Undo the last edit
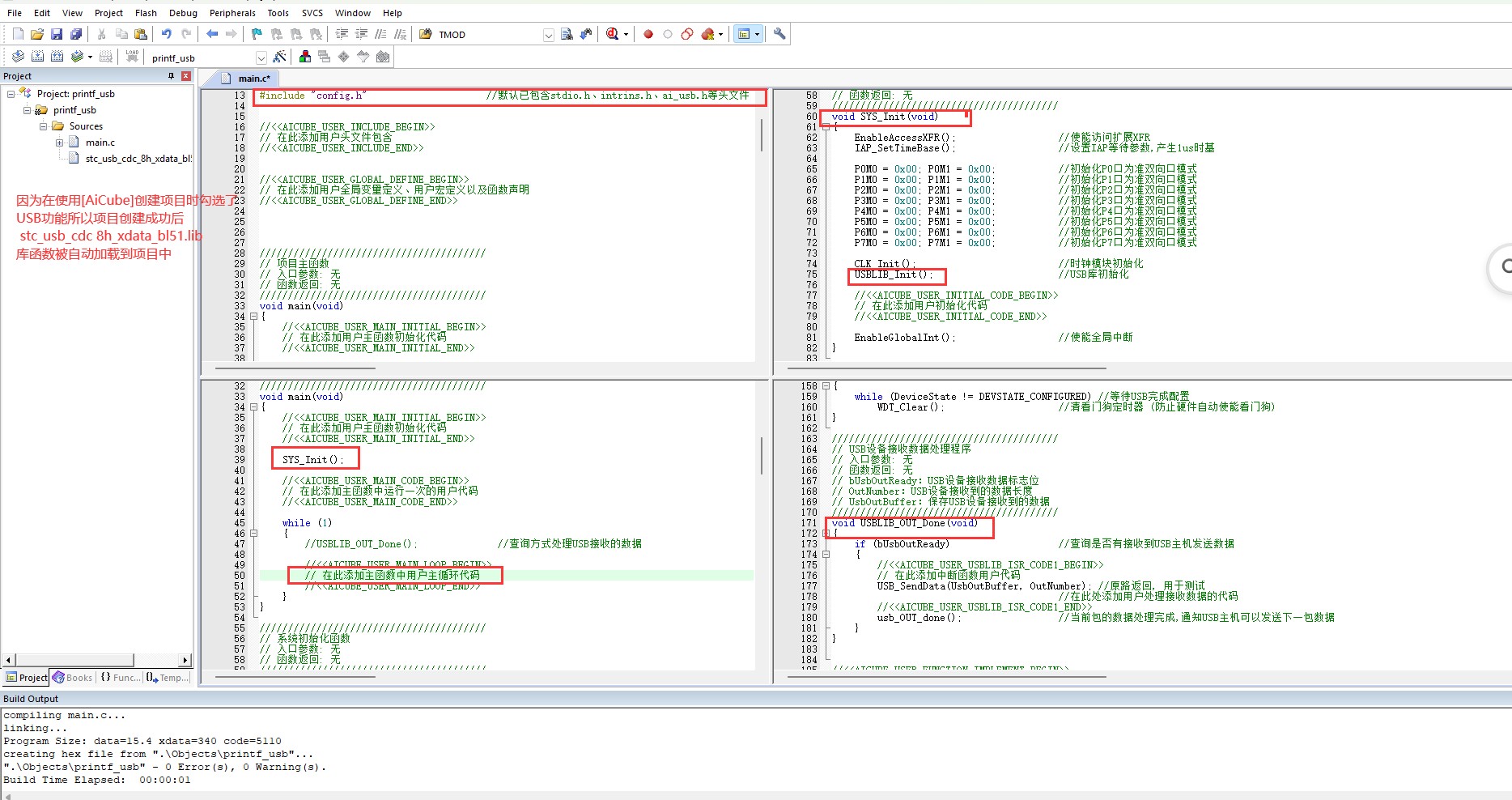Viewport: 1512px width, 800px height. tap(167, 34)
